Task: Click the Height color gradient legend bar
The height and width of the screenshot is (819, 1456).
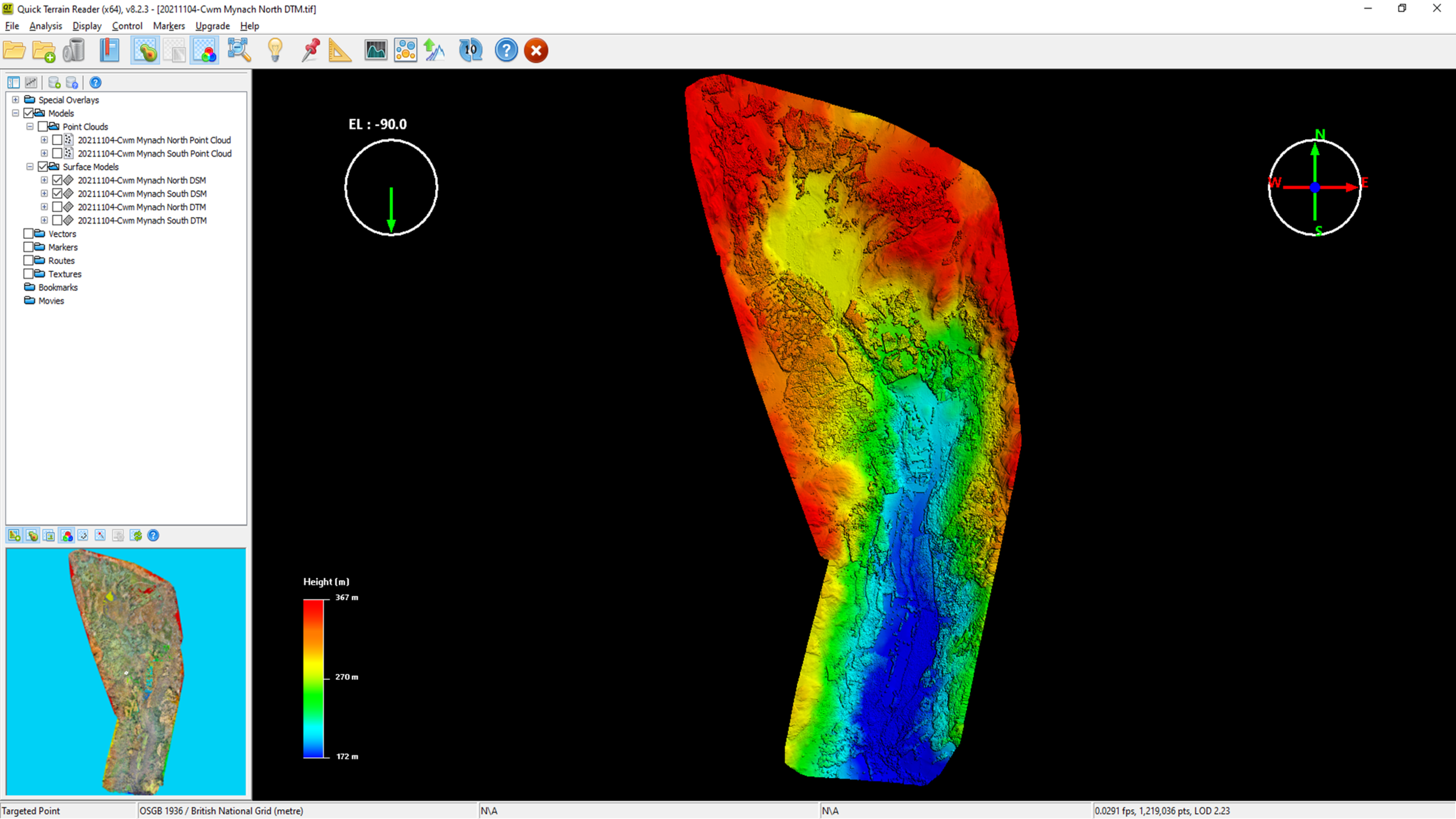Action: 313,679
